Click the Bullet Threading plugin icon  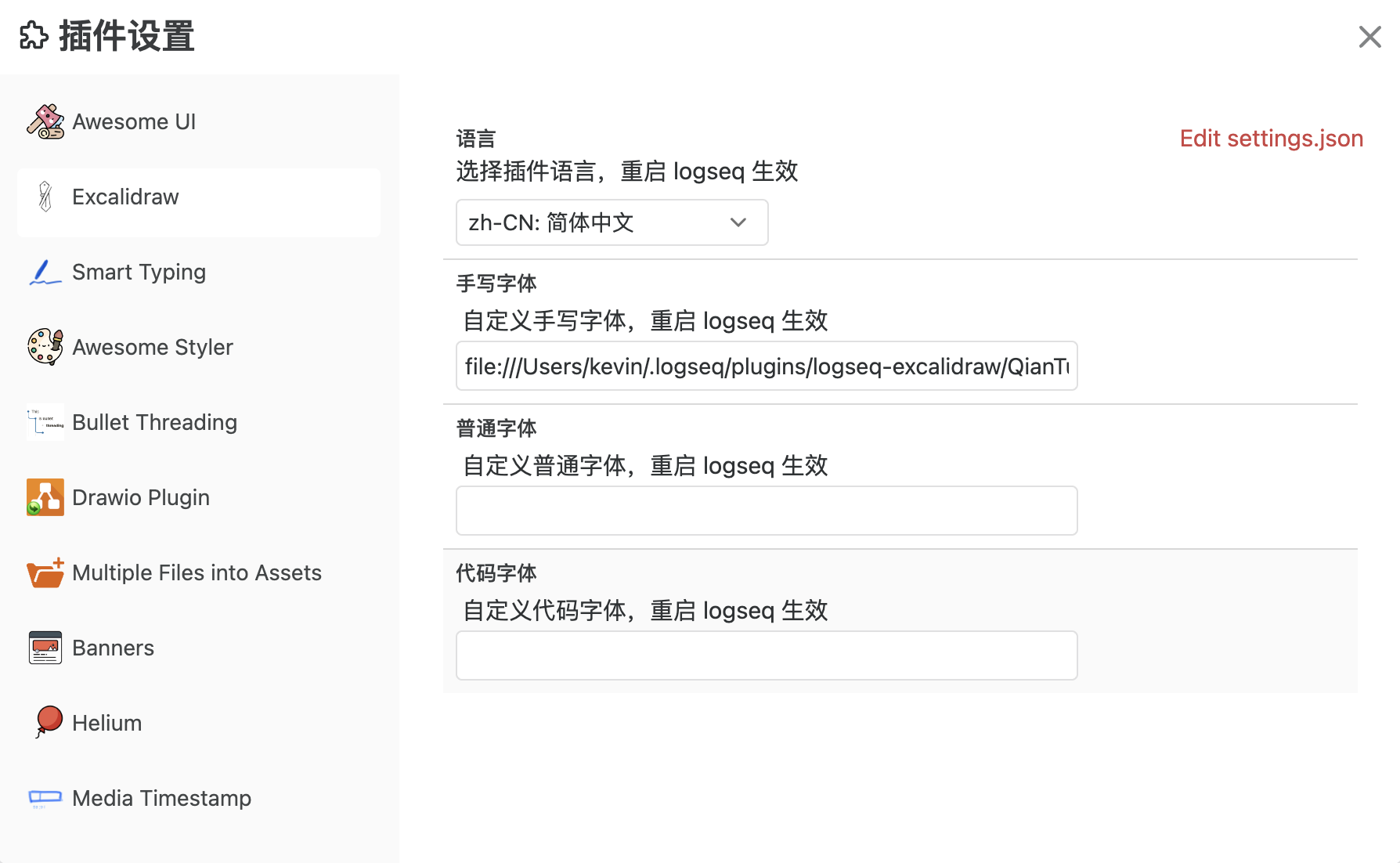click(x=45, y=423)
